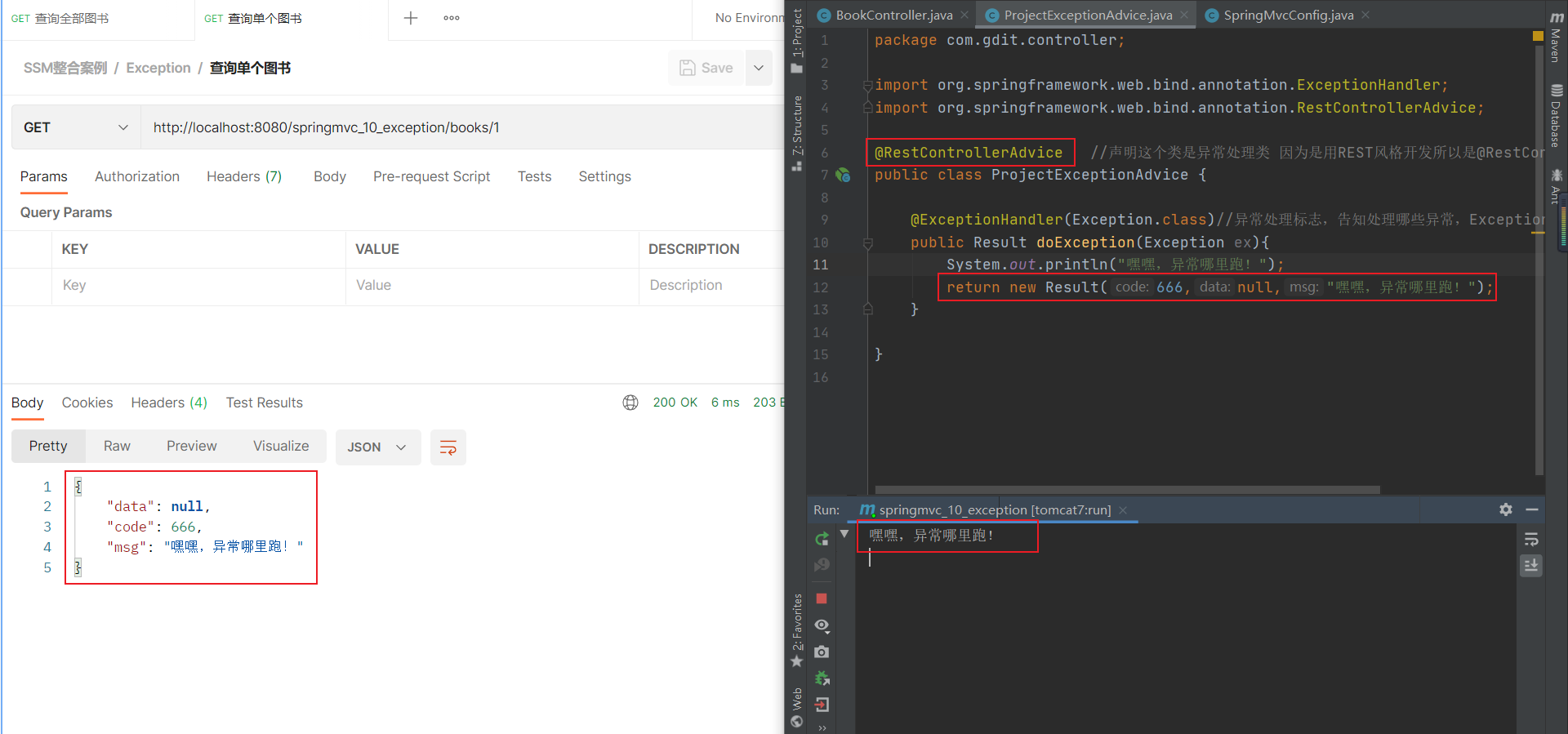Toggle the wrap lines icon in response
The width and height of the screenshot is (1568, 734).
[448, 447]
